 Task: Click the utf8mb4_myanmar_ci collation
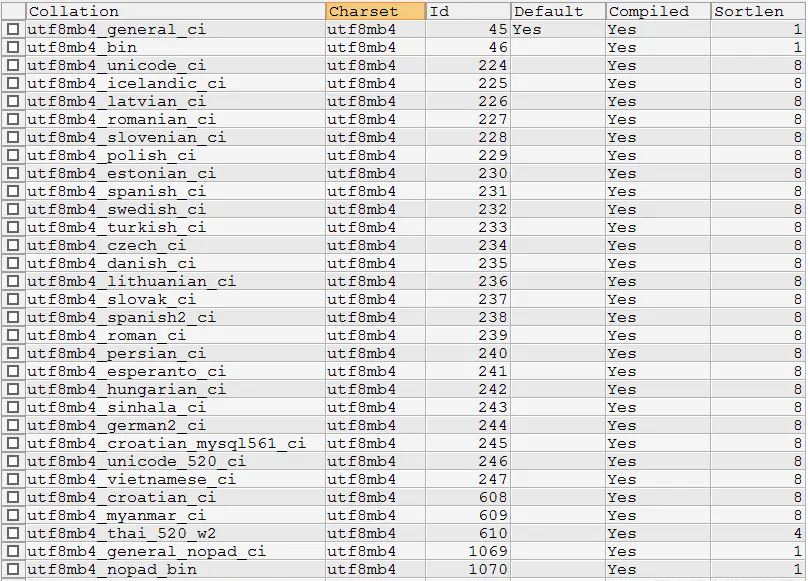(x=176, y=515)
